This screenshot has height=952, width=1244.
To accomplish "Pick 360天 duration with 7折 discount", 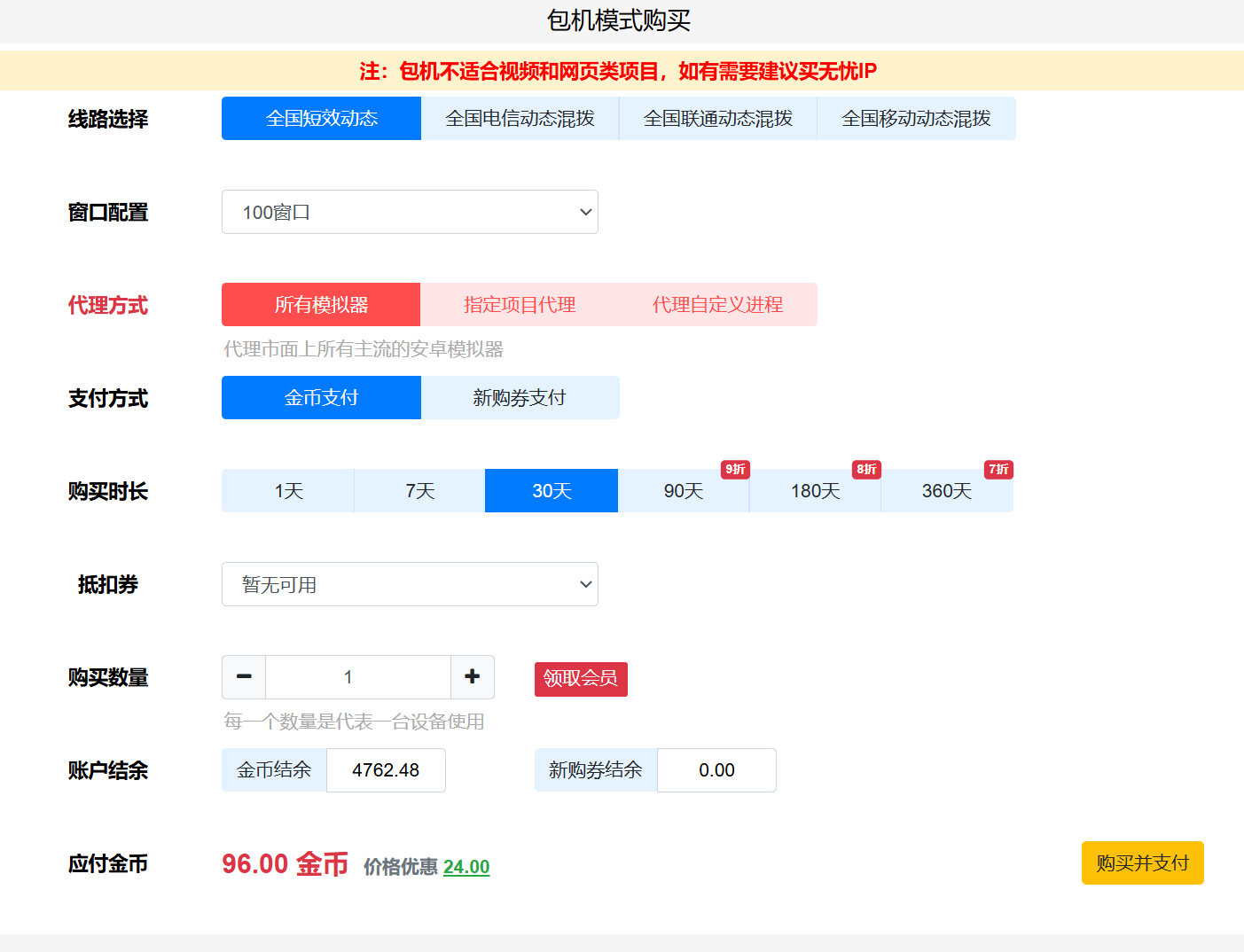I will (x=946, y=491).
